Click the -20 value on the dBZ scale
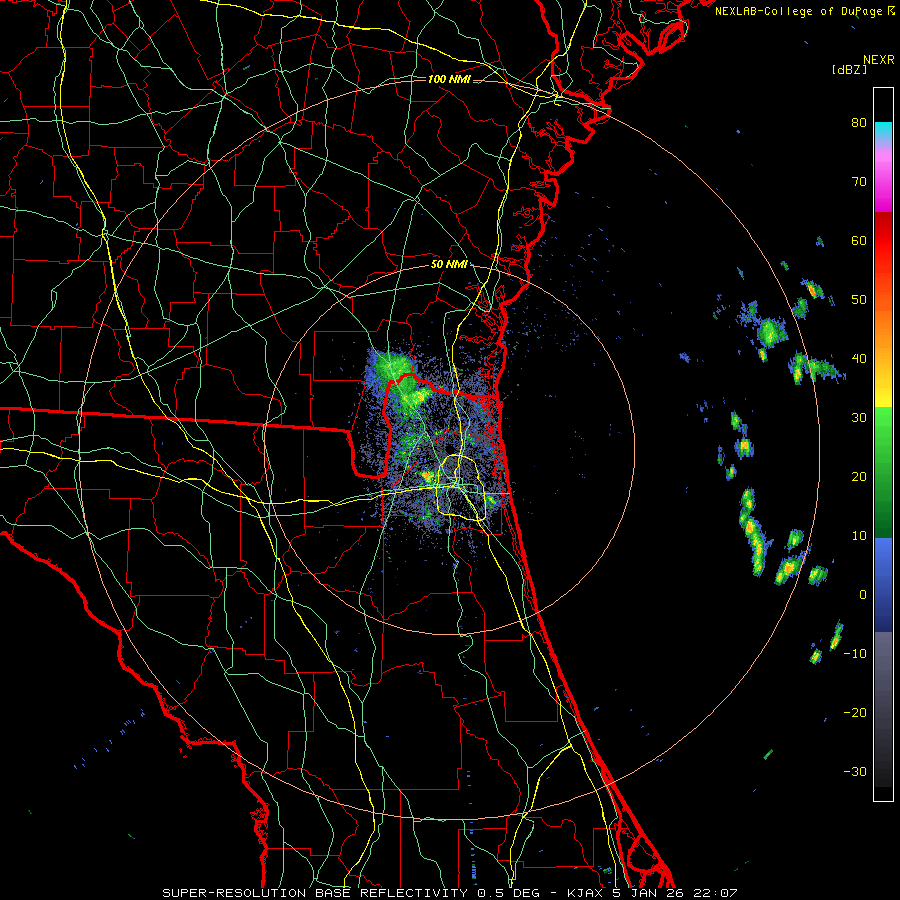The width and height of the screenshot is (900, 900). click(855, 713)
